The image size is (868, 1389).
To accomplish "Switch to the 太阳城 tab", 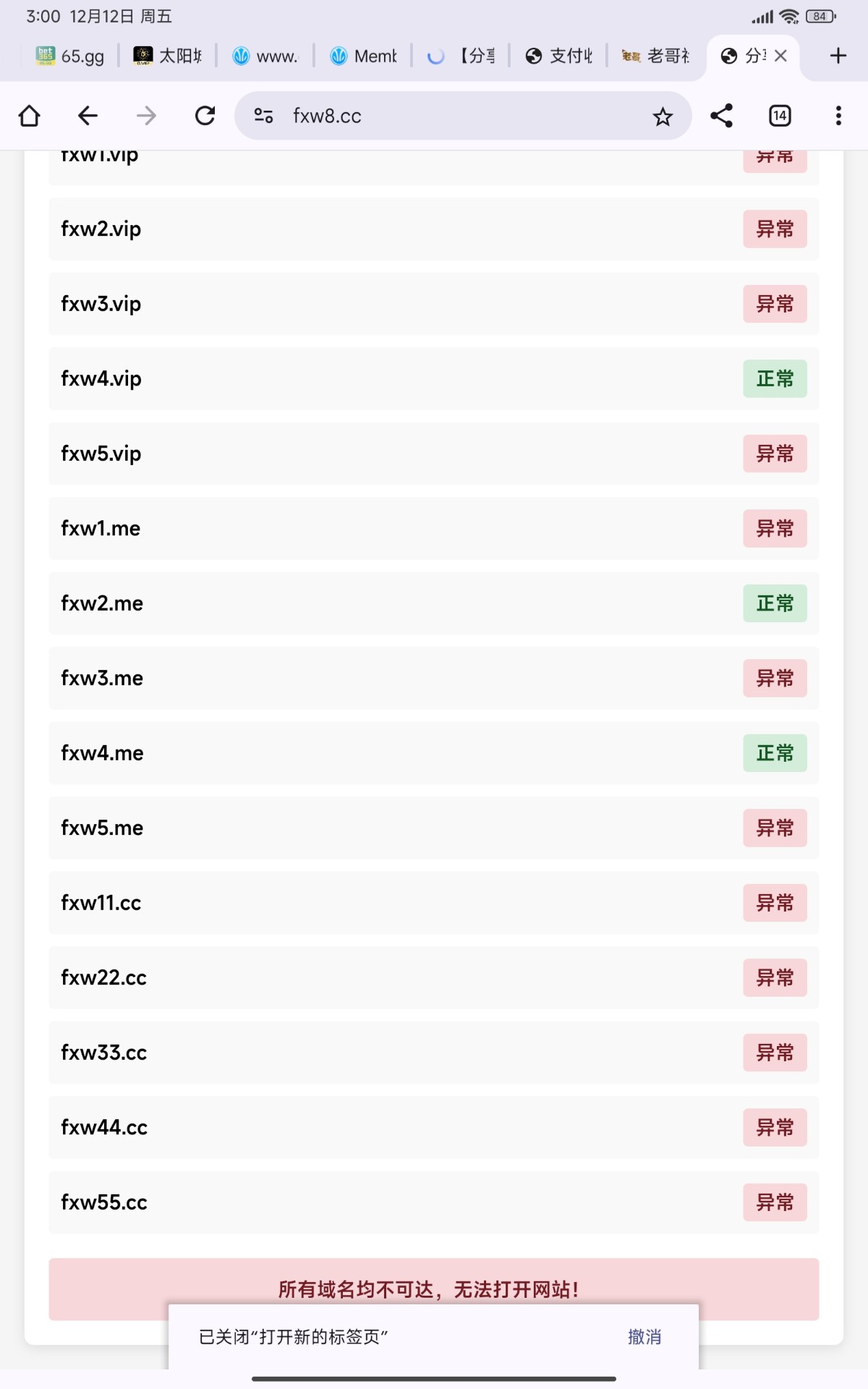I will pyautogui.click(x=169, y=56).
